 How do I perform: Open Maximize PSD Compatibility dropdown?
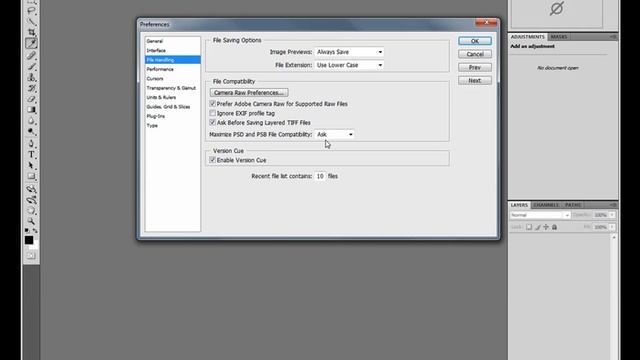coord(334,134)
